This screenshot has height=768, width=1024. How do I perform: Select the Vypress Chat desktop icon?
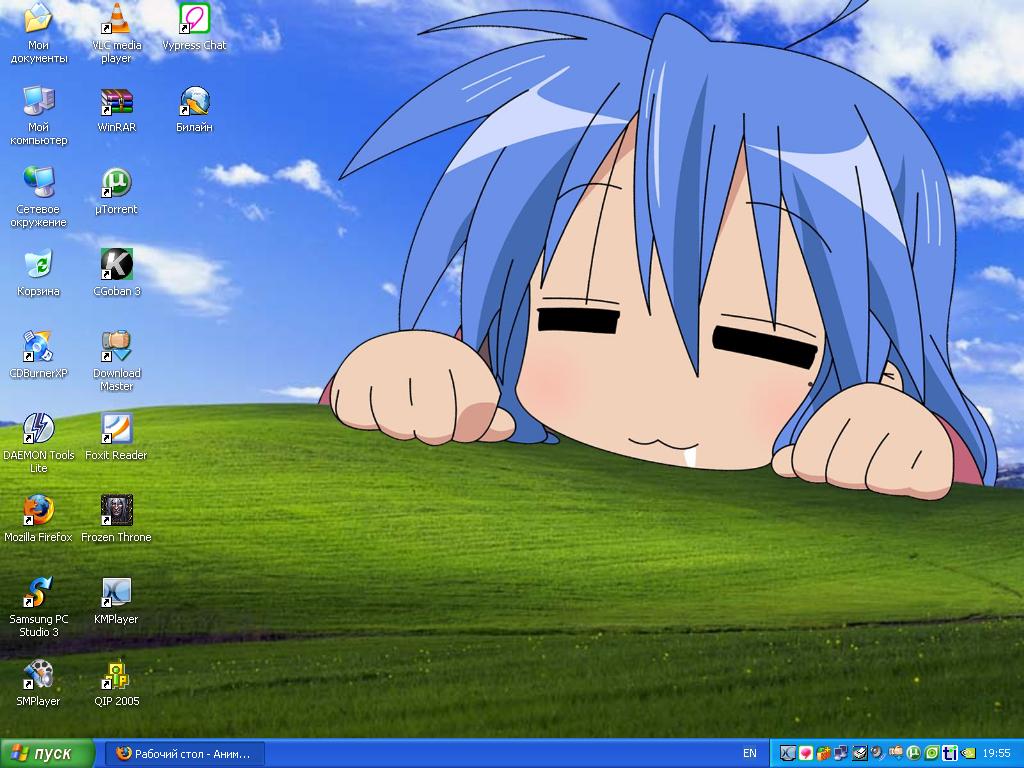194,27
